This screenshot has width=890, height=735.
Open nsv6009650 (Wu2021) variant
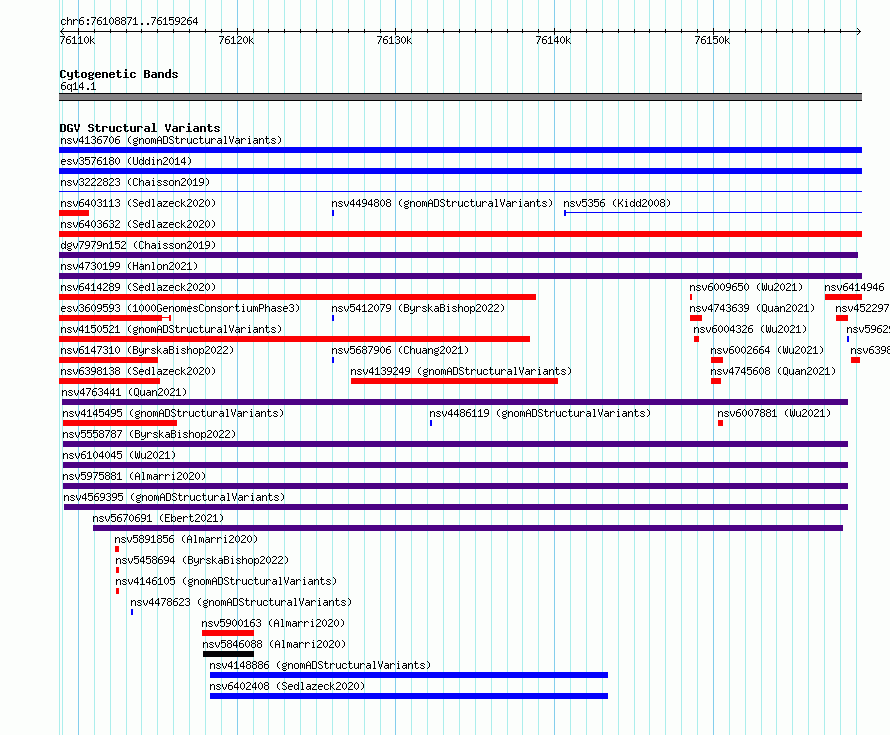point(746,287)
